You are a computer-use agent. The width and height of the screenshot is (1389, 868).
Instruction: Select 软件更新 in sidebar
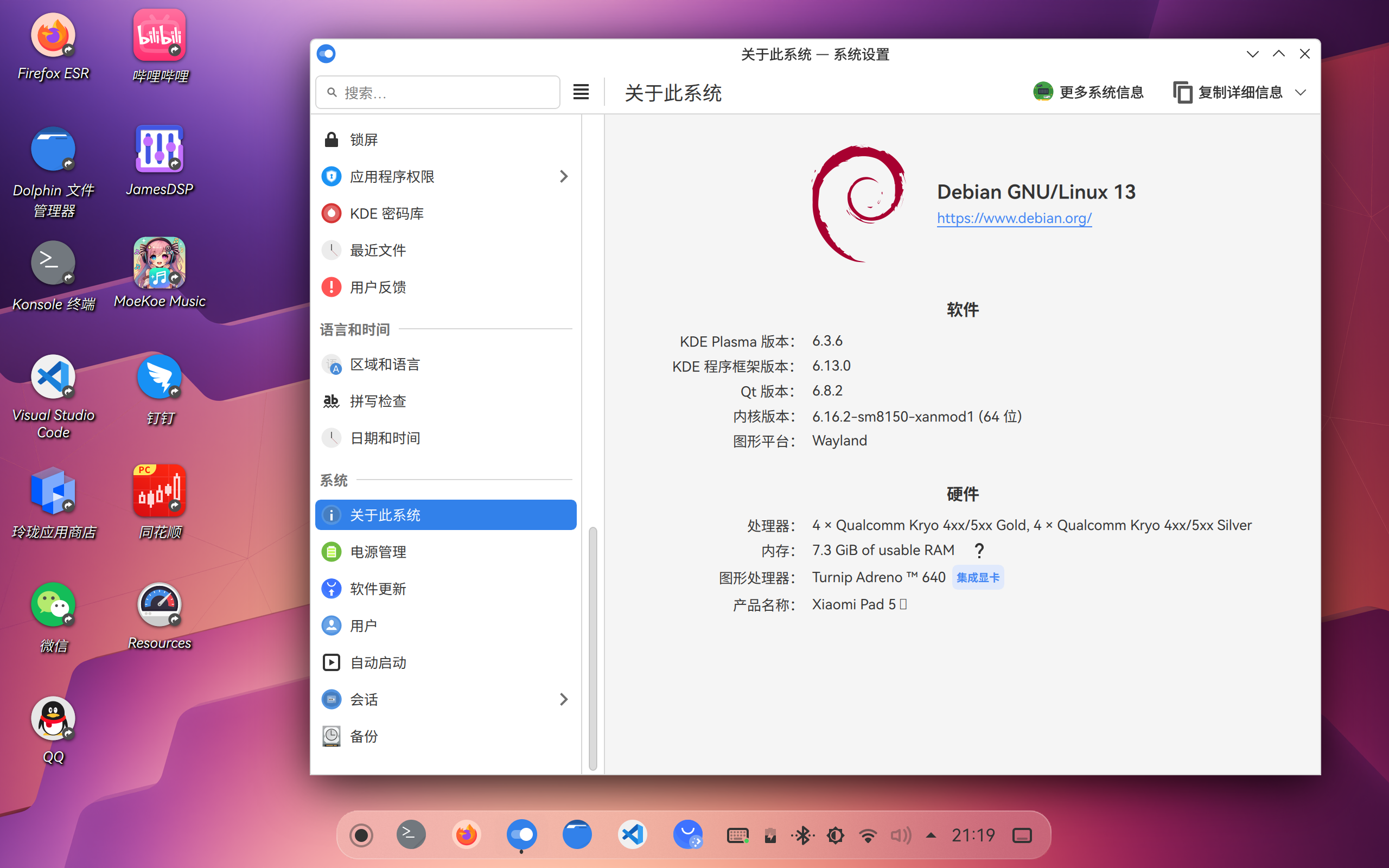[445, 589]
